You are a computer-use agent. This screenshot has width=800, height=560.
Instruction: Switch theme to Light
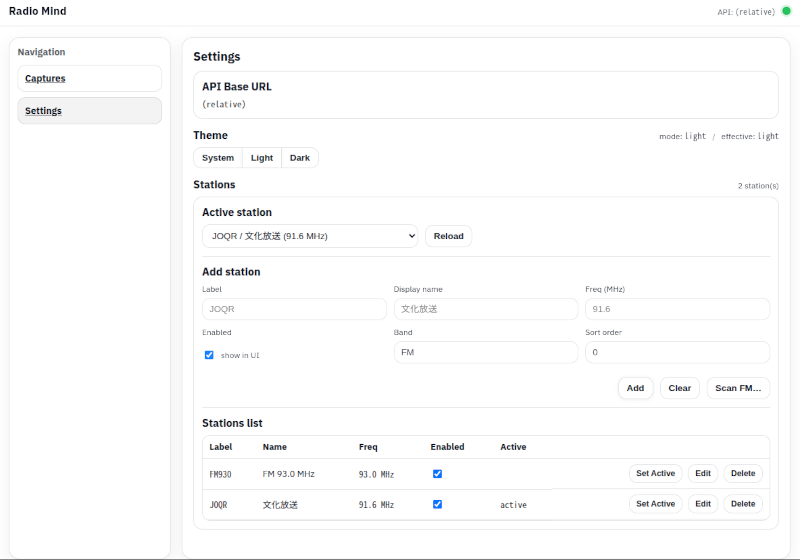click(x=262, y=158)
